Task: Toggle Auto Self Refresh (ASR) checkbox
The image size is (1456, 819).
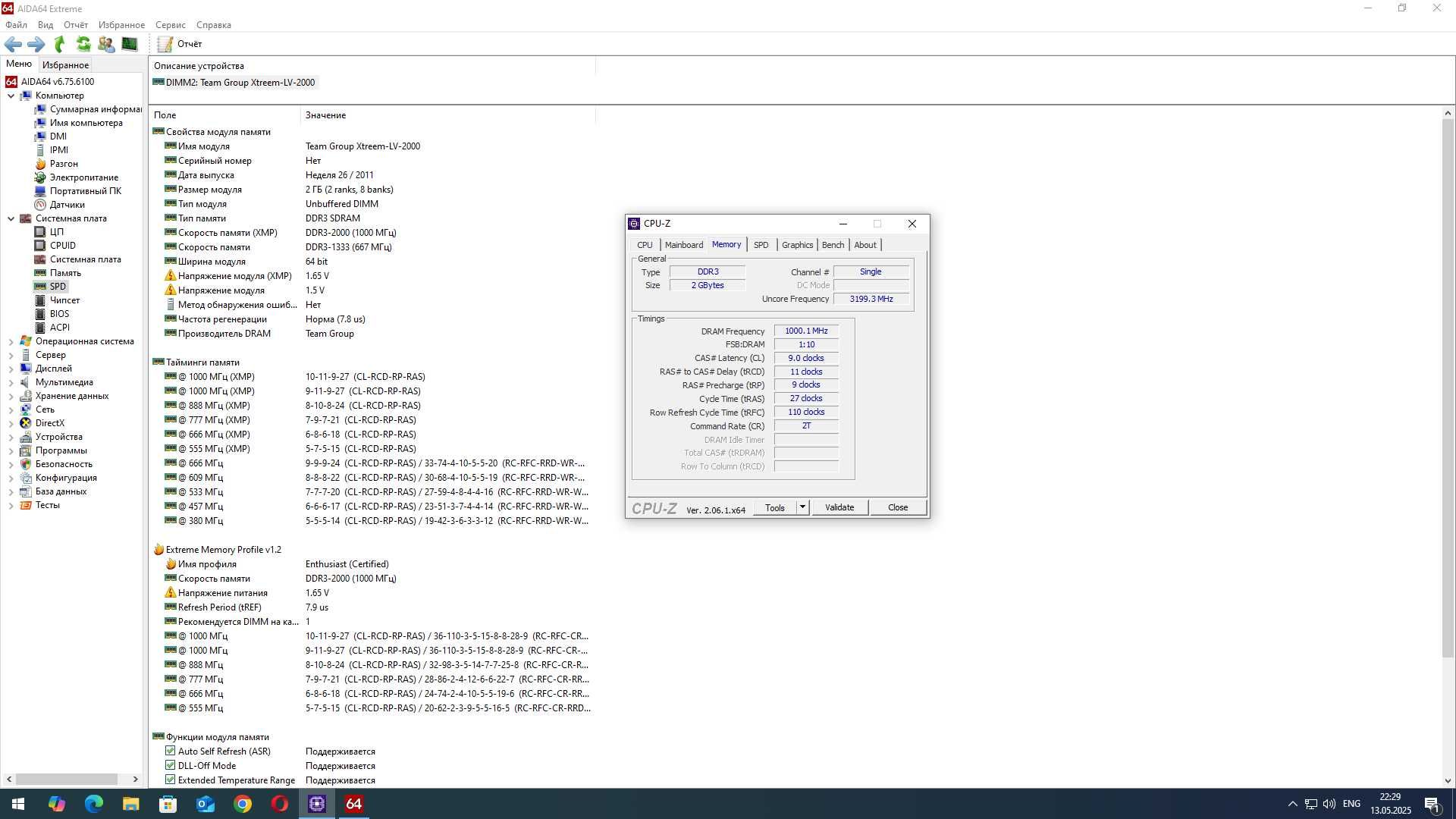Action: pyautogui.click(x=170, y=751)
